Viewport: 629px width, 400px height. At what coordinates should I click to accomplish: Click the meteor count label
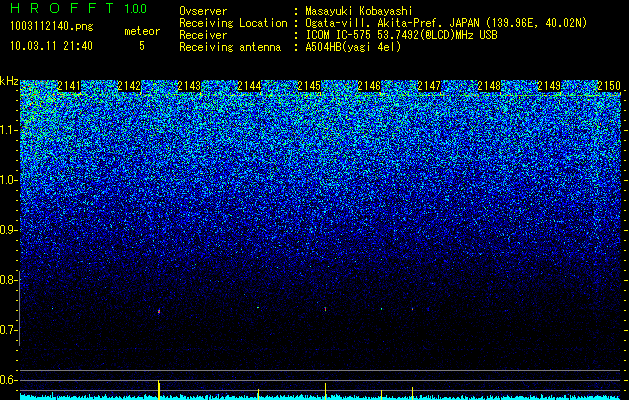[142, 31]
